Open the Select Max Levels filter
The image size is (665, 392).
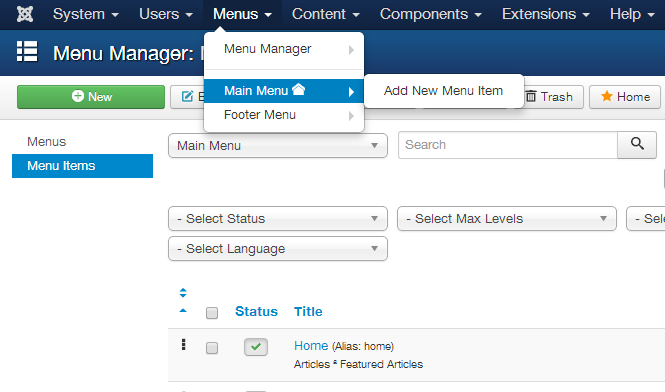click(507, 218)
